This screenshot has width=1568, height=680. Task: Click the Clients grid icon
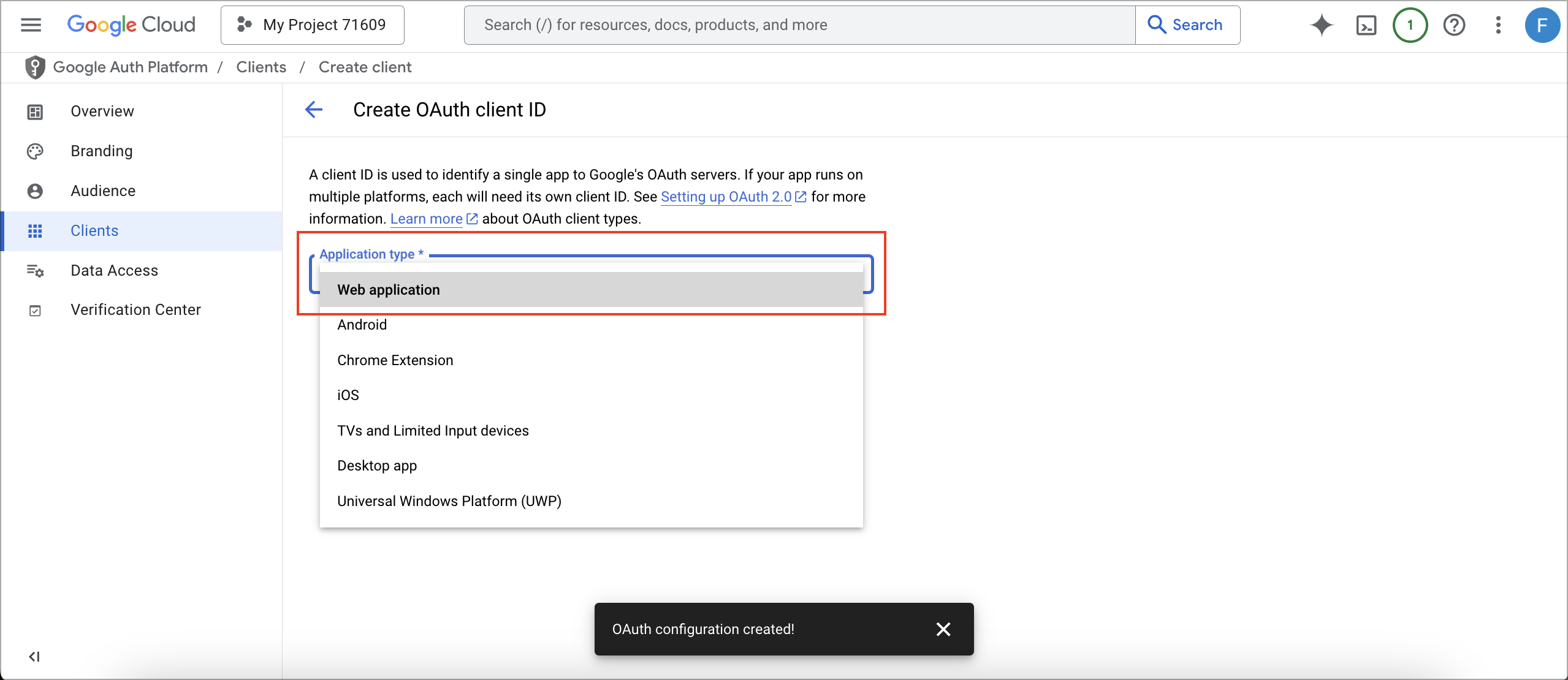[x=35, y=231]
